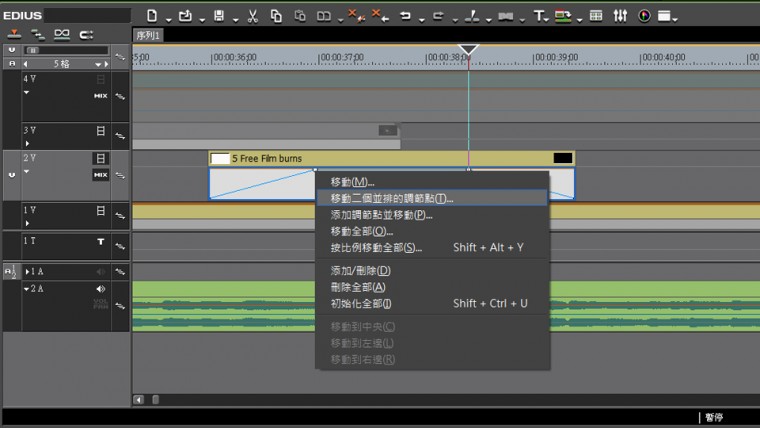The width and height of the screenshot is (760, 428).
Task: Click the ripple delete icon
Action: (378, 16)
